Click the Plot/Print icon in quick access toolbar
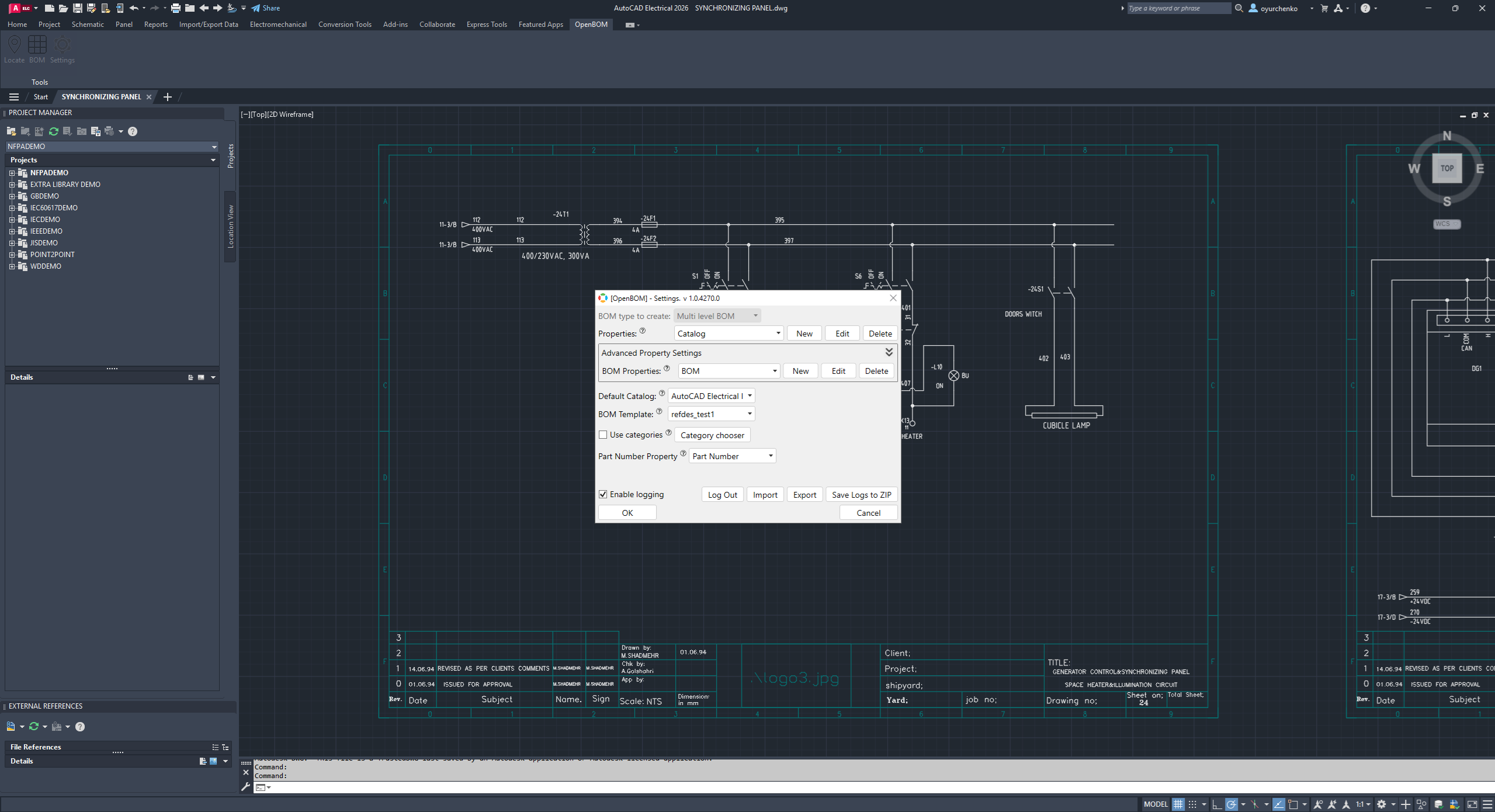 (175, 8)
